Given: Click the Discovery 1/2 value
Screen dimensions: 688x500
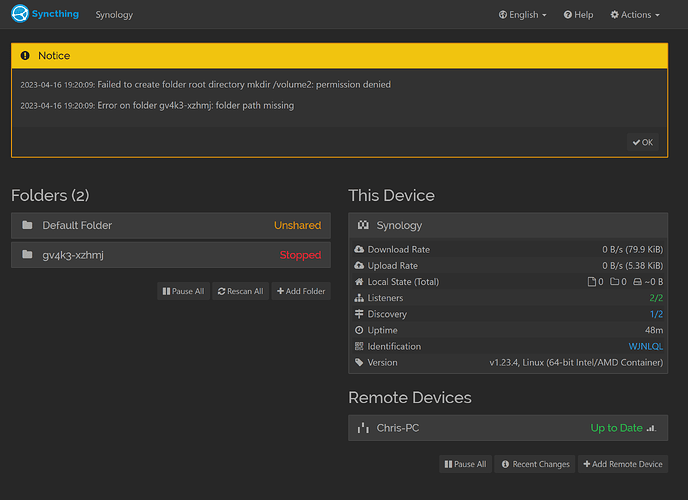Looking at the screenshot, I should (x=656, y=314).
